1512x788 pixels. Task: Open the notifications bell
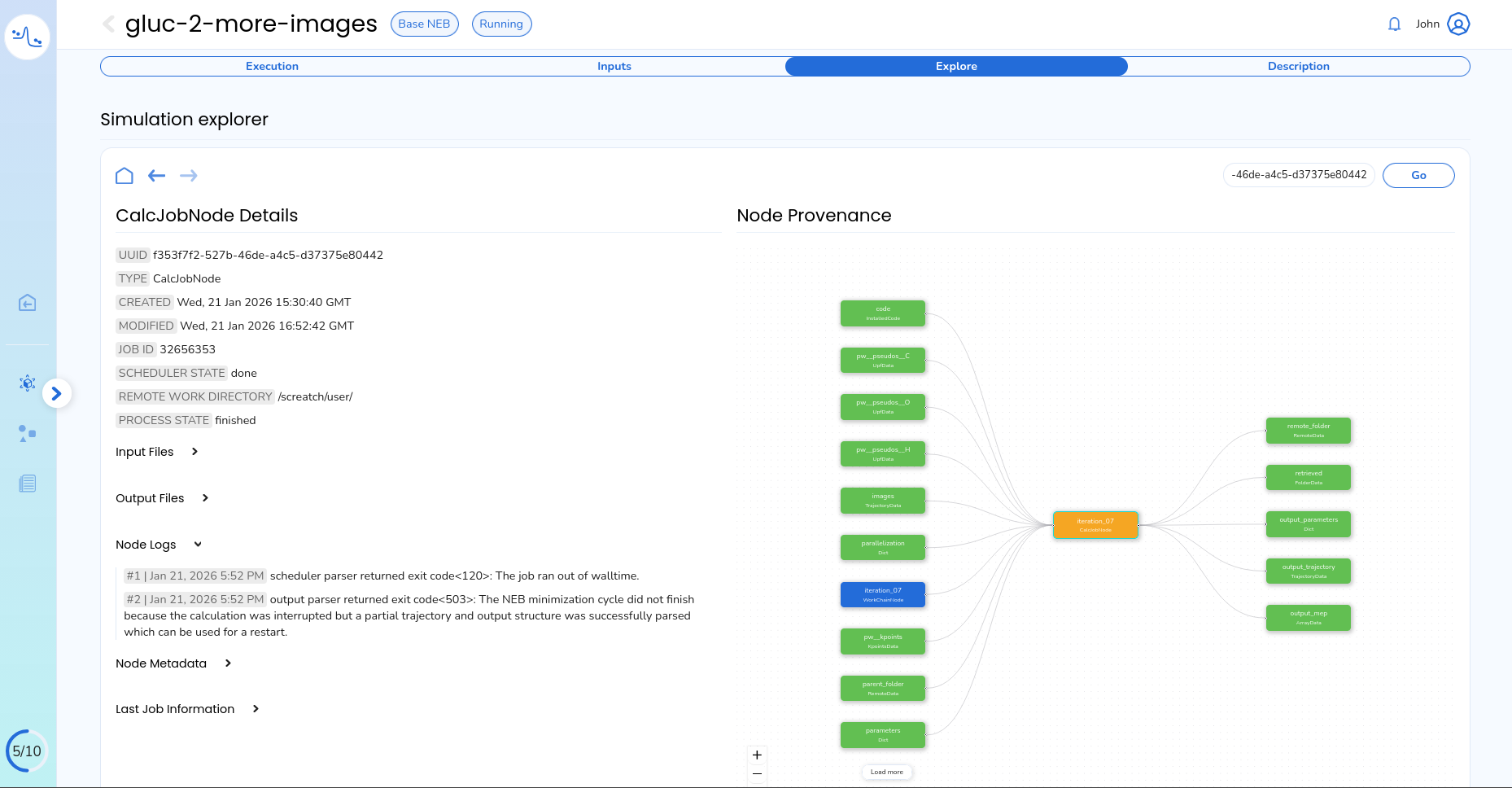1394,24
